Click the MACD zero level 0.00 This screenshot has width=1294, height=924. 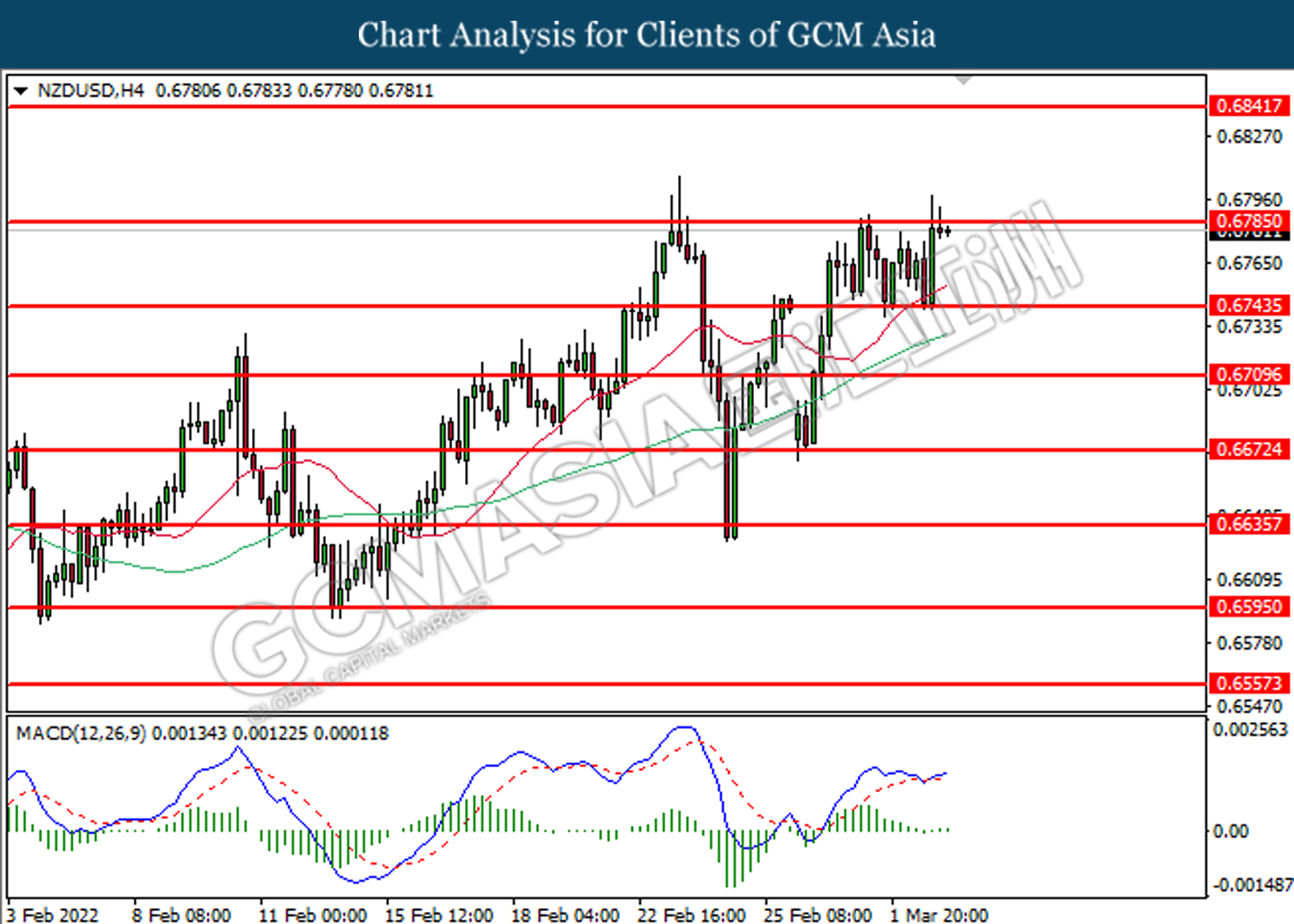1230,831
